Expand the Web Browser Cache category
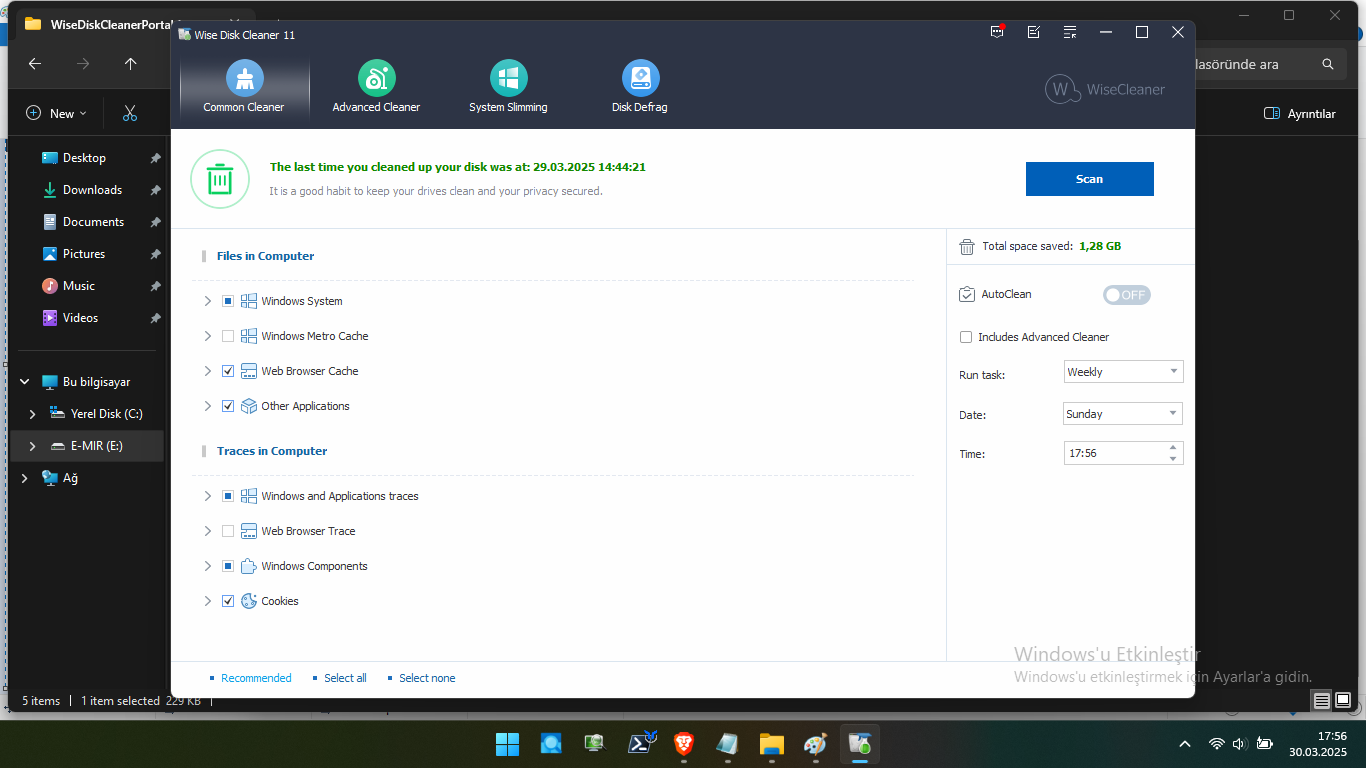1366x768 pixels. coord(207,371)
